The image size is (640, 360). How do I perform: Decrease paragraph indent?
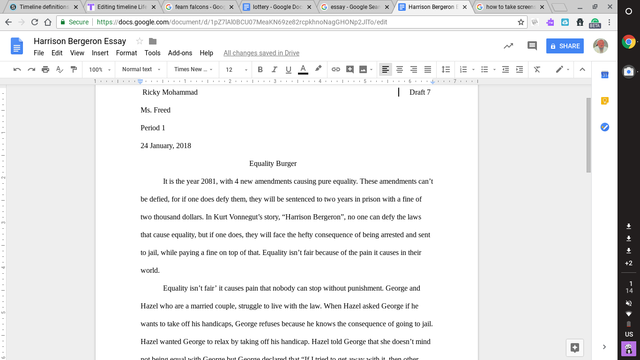point(505,70)
